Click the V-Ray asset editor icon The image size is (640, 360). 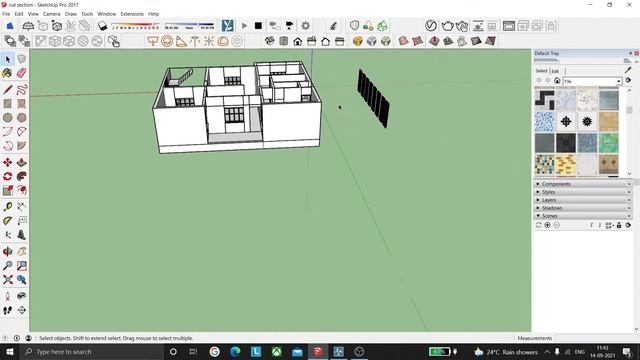[431, 26]
